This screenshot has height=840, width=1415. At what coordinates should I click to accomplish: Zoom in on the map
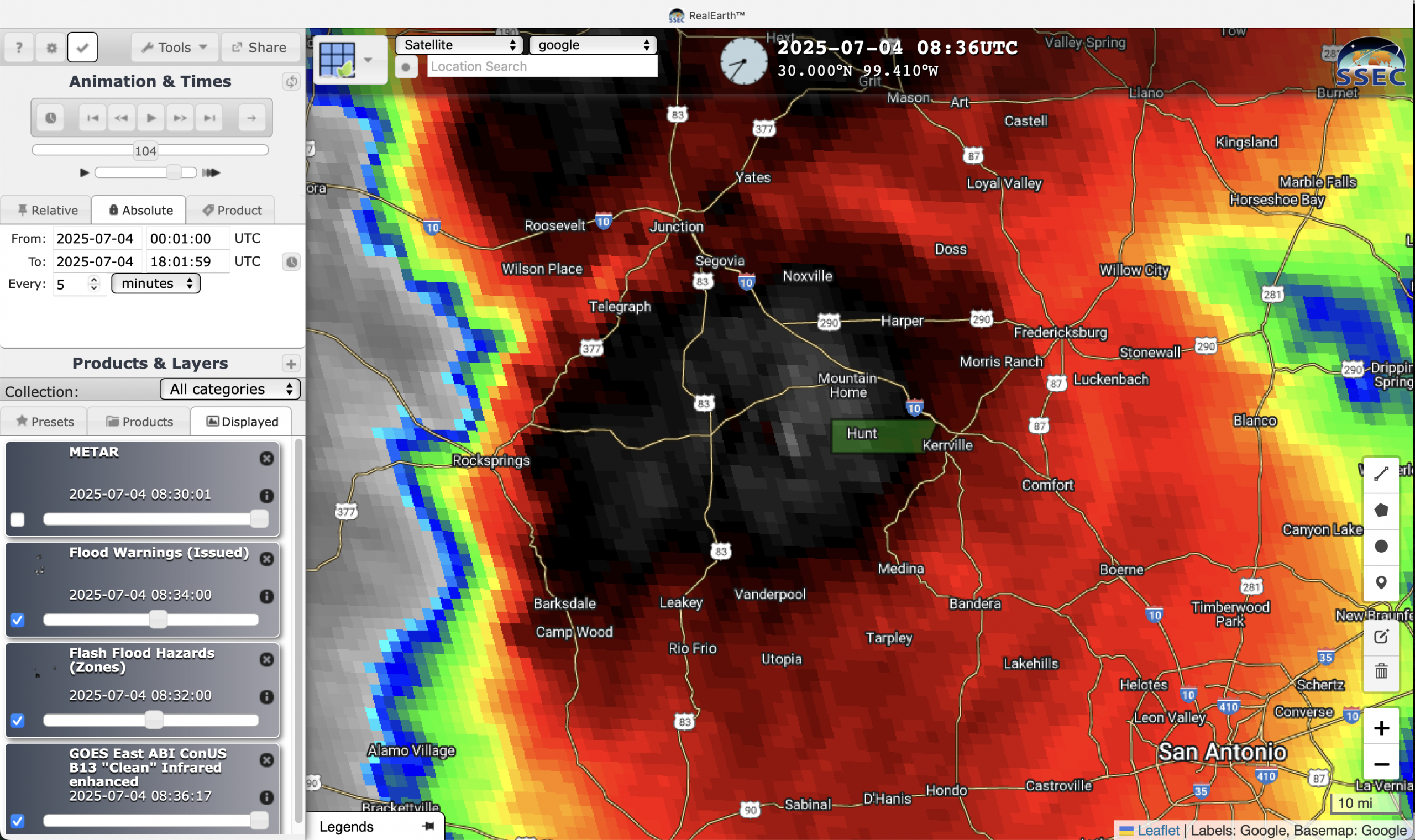coord(1381,728)
